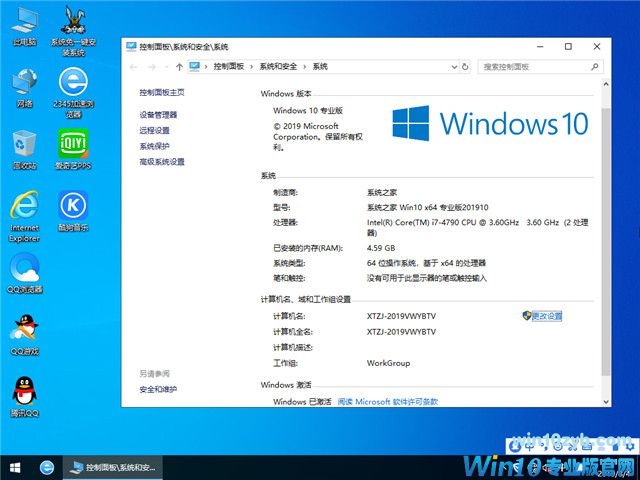Close the System window

pos(597,47)
